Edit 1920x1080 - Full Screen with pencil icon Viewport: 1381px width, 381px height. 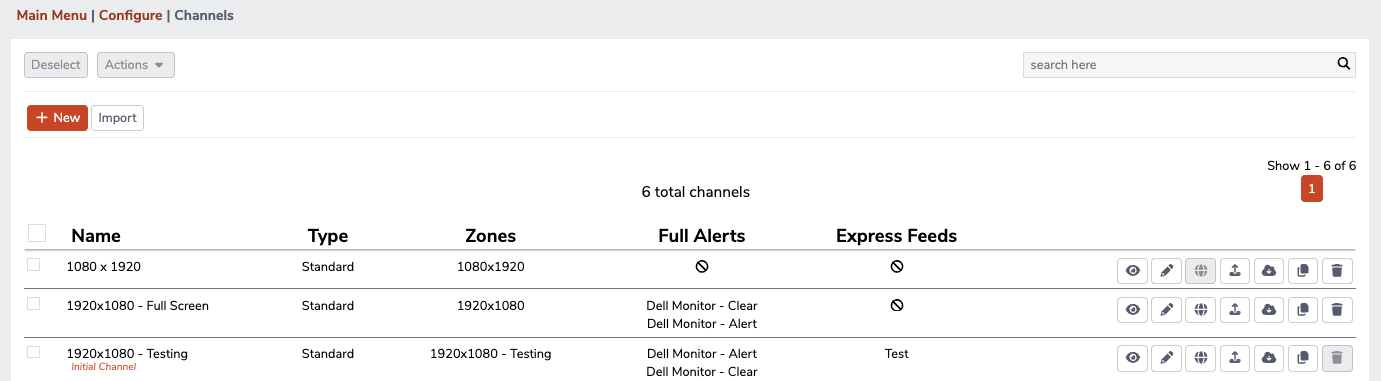pos(1166,310)
